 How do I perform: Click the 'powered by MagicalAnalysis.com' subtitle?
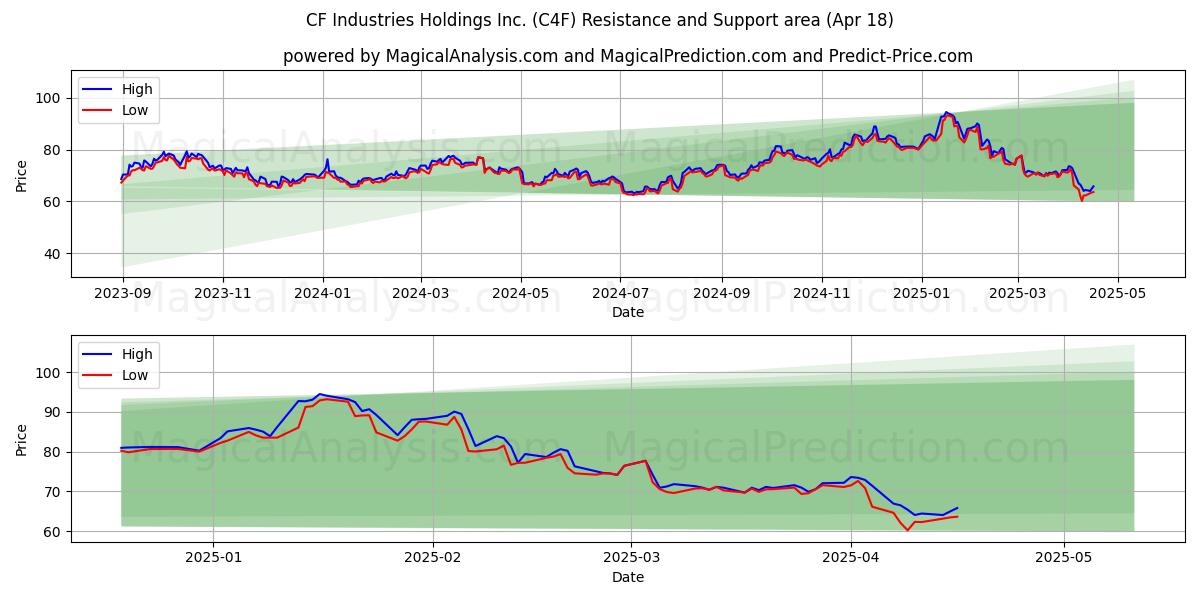coord(628,56)
